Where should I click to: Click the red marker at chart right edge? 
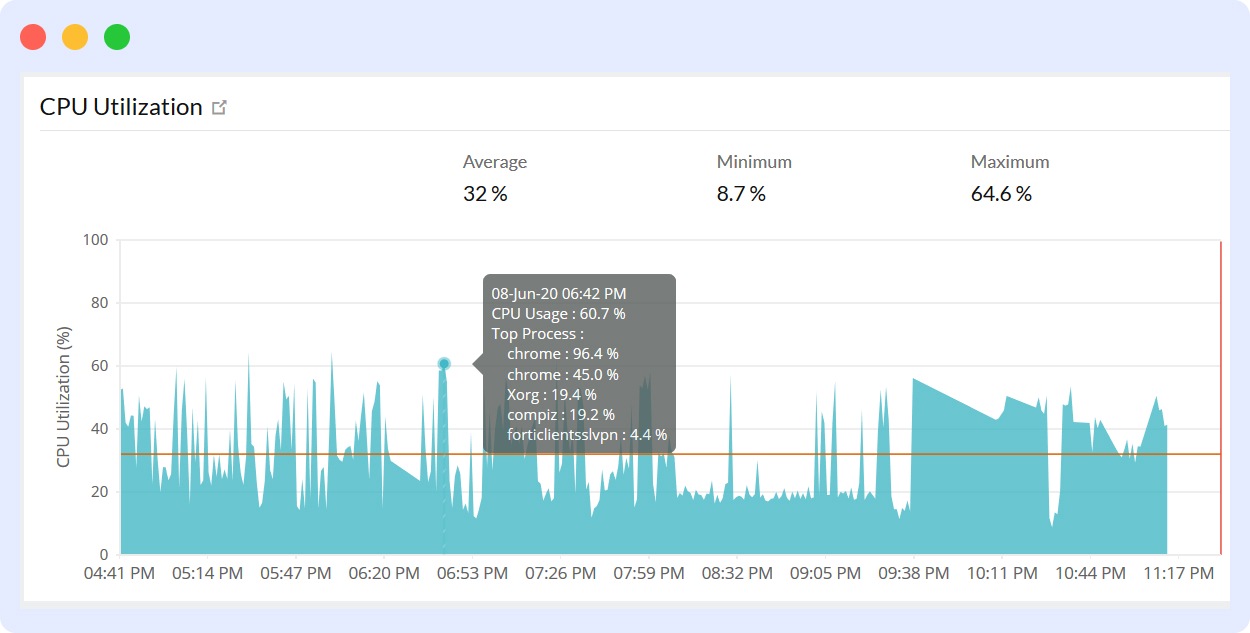1221,396
